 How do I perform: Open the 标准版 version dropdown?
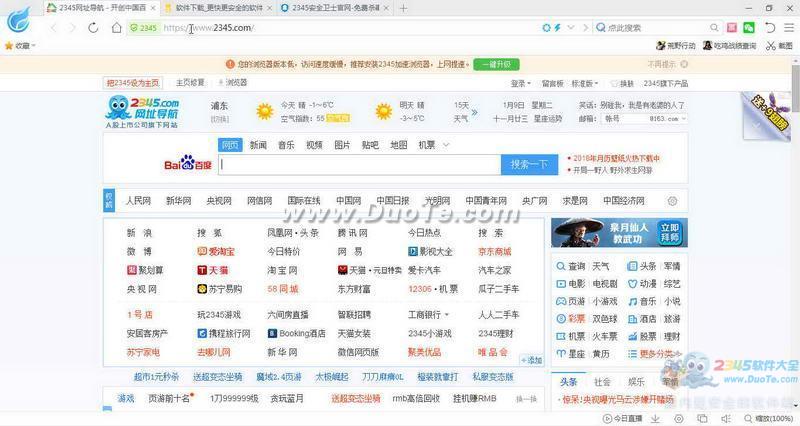tap(585, 83)
